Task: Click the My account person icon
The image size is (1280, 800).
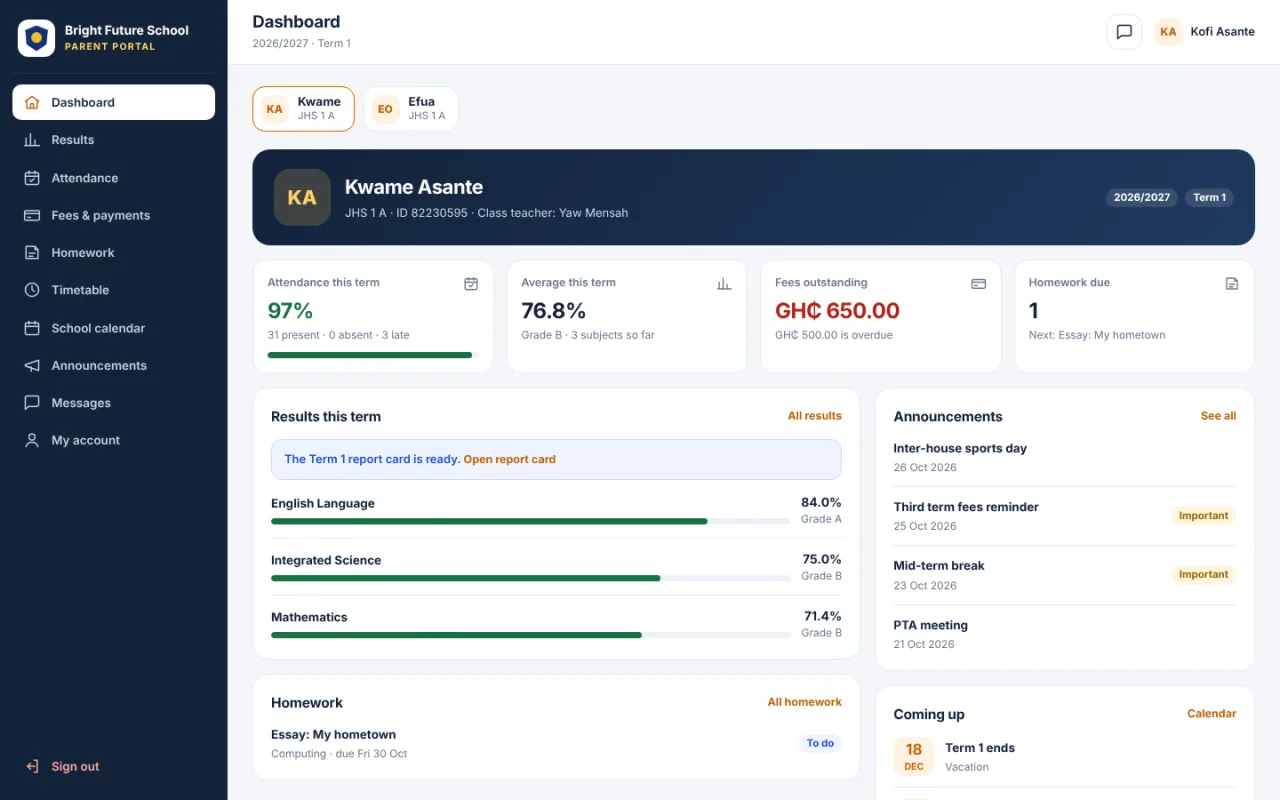Action: (x=32, y=440)
